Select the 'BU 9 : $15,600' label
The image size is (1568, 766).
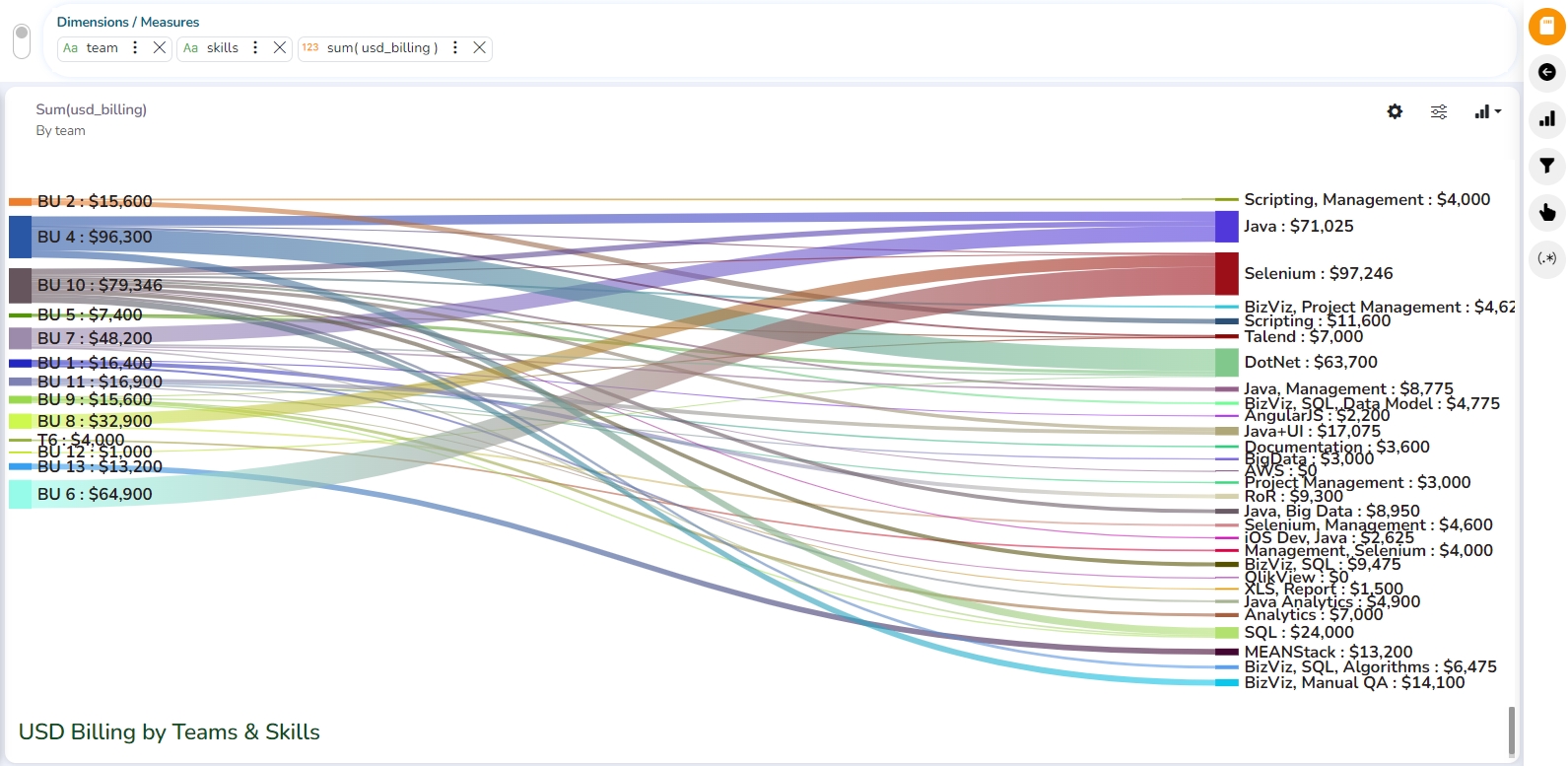point(95,399)
